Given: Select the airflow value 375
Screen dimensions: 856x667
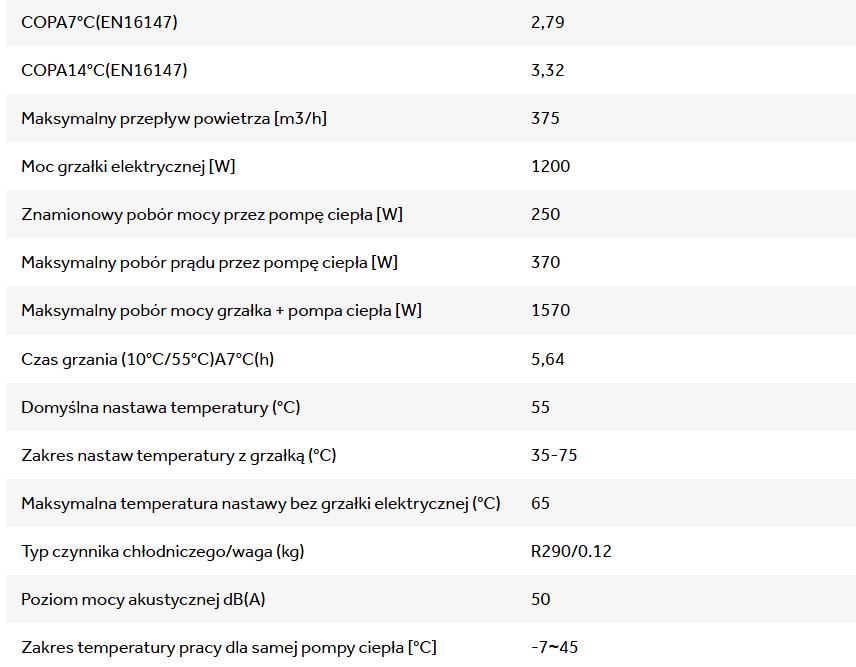Looking at the screenshot, I should point(545,118).
